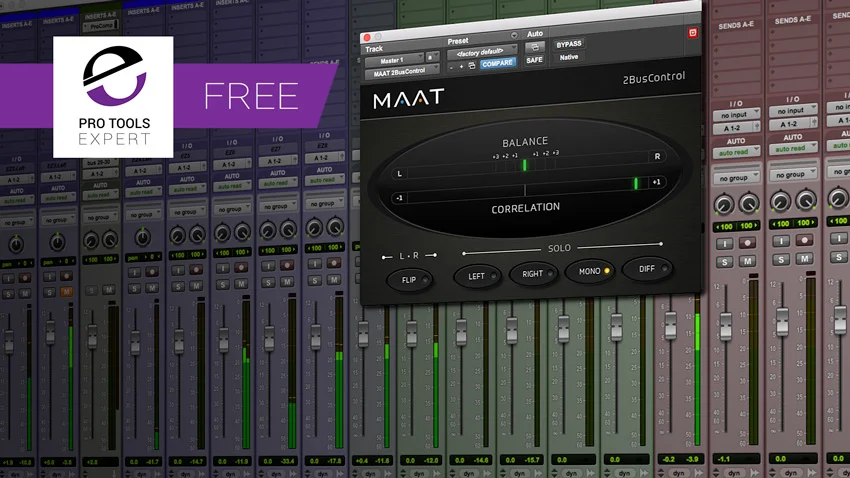The width and height of the screenshot is (850, 478).
Task: Open 'no group' selector on pink -1.1 strip
Action: [x=736, y=178]
